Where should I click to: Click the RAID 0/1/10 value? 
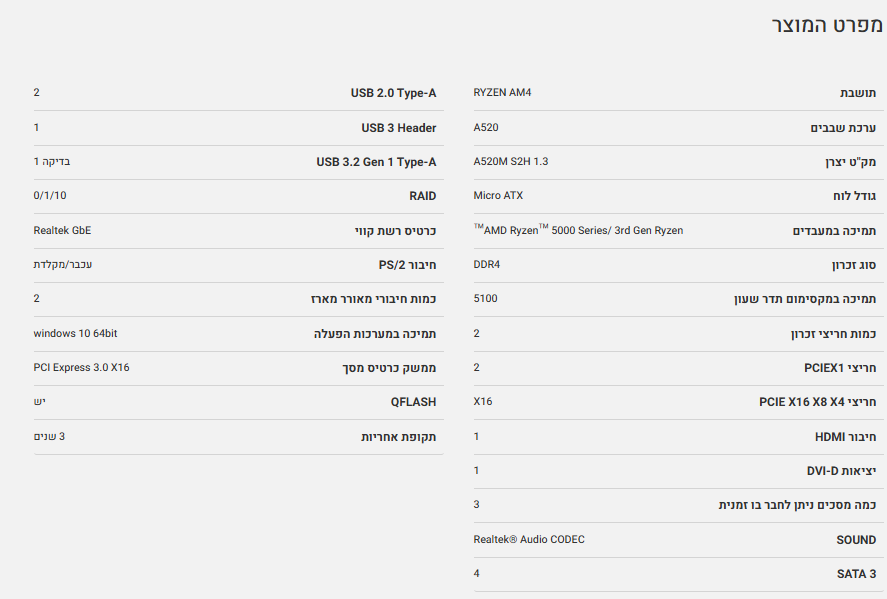pyautogui.click(x=50, y=196)
